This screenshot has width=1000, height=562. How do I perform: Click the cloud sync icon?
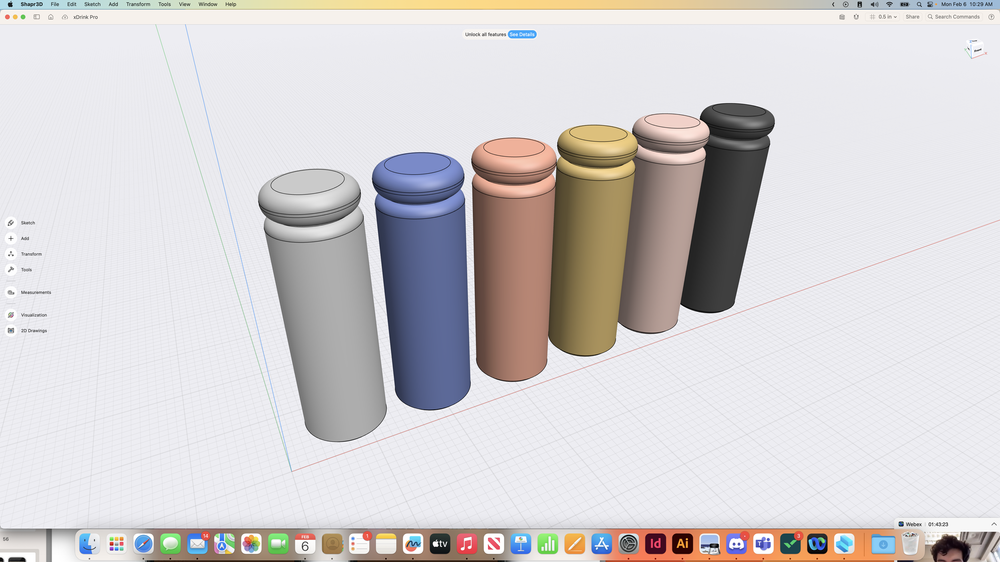coord(65,17)
